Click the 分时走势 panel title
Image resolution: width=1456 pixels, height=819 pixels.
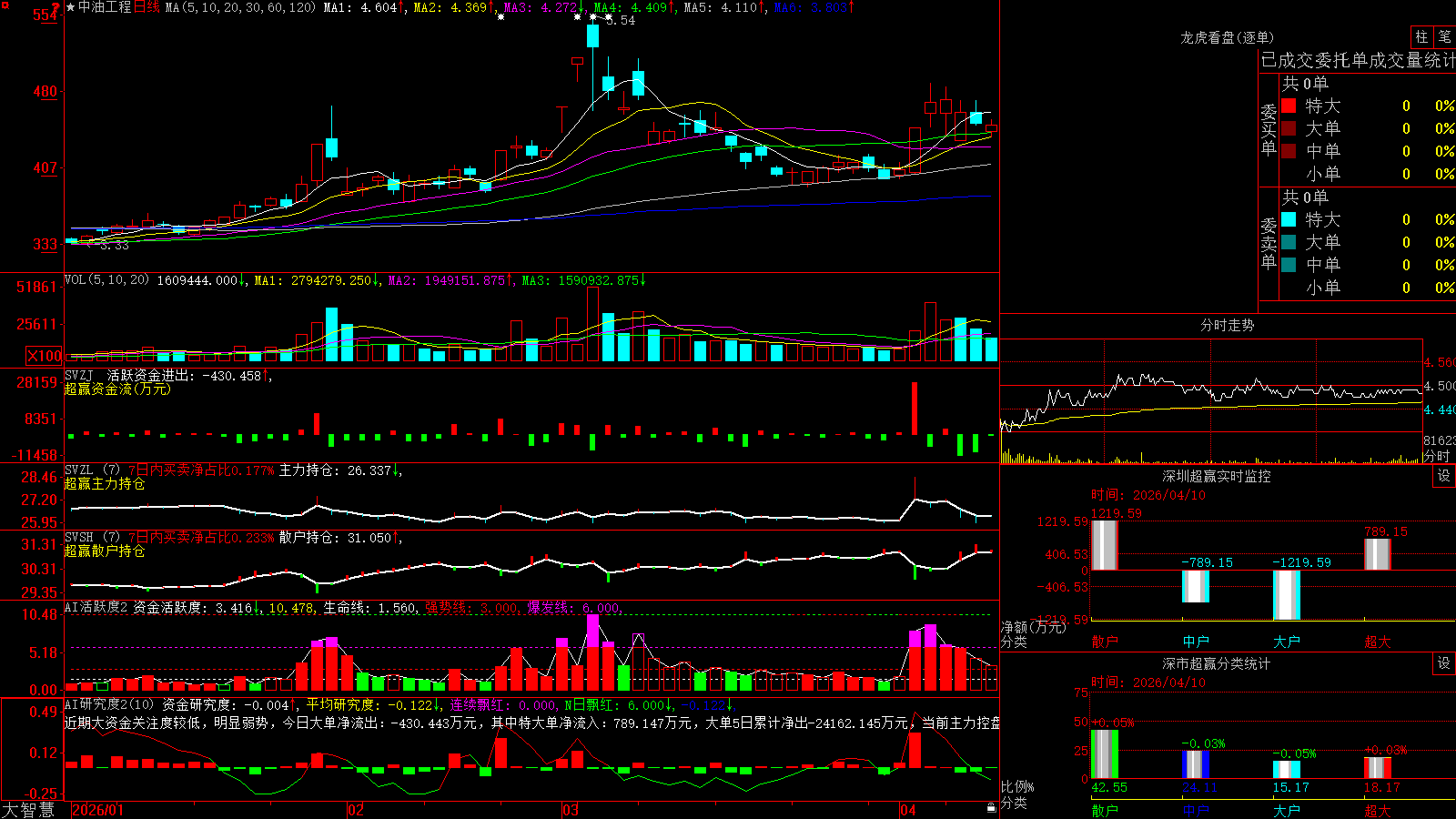pyautogui.click(x=1227, y=325)
